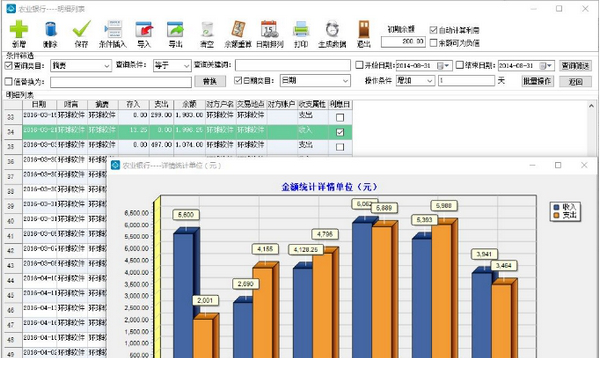The height and width of the screenshot is (372, 600).
Task: Toggle 自动计算利息 (Auto-calculate interest) checkbox
Action: pyautogui.click(x=433, y=30)
